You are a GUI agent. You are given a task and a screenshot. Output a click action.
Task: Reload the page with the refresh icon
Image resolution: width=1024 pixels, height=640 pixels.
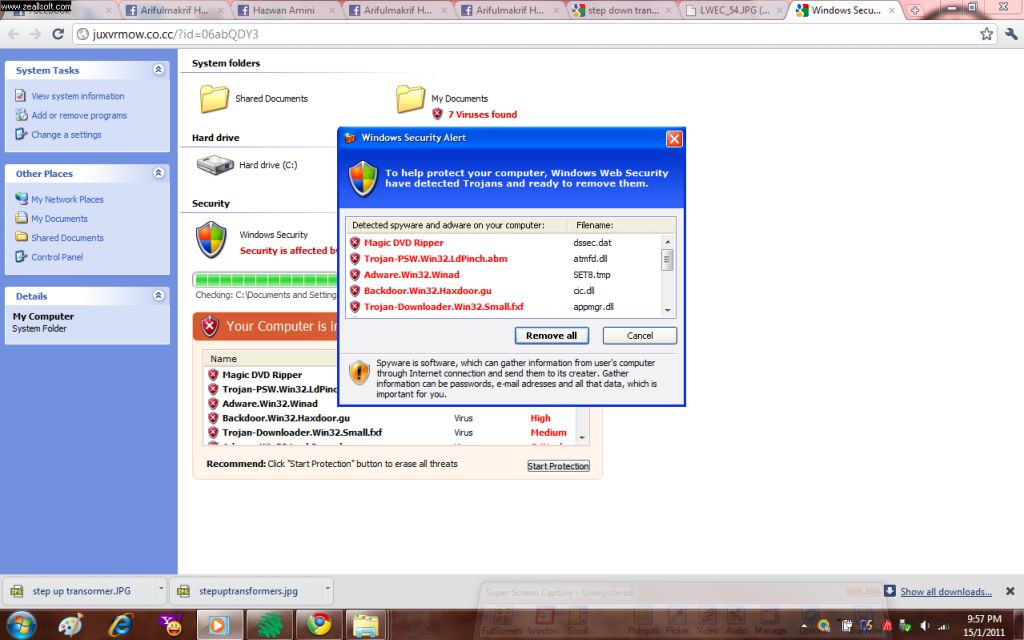pyautogui.click(x=57, y=34)
